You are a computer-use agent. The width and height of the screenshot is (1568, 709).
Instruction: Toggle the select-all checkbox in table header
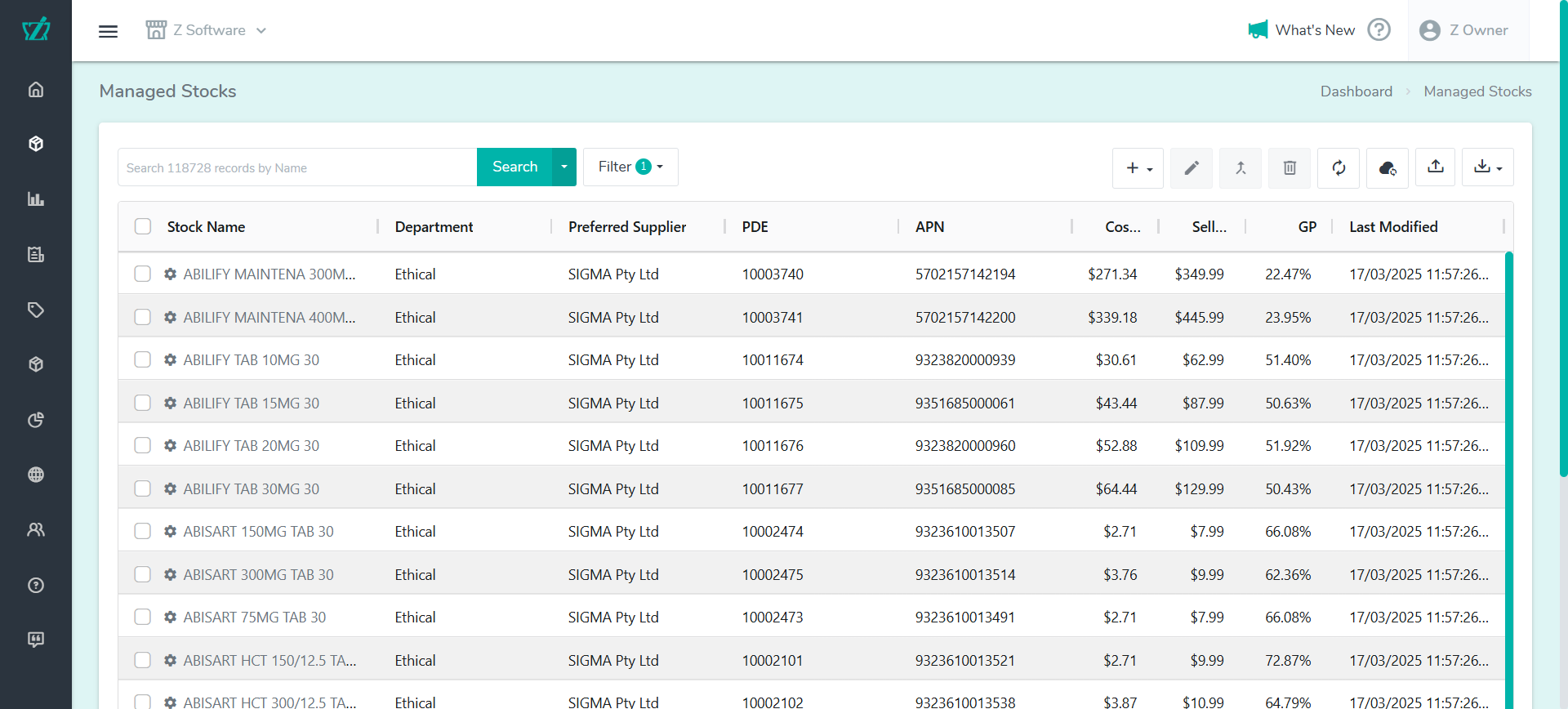143,227
